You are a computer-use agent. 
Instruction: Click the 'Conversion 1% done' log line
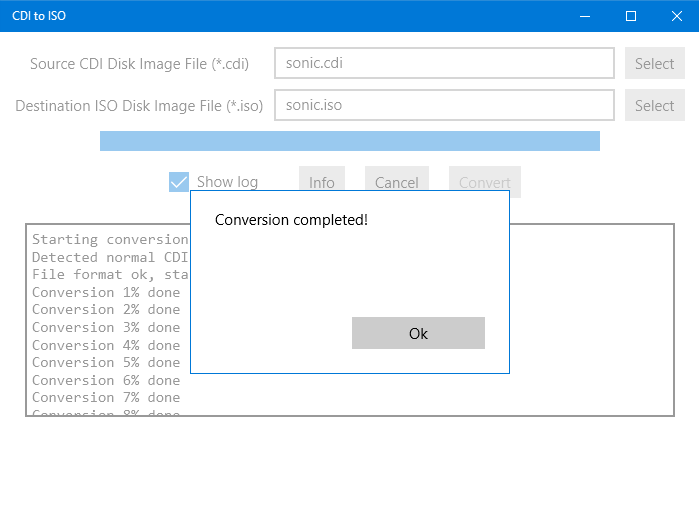coord(106,293)
